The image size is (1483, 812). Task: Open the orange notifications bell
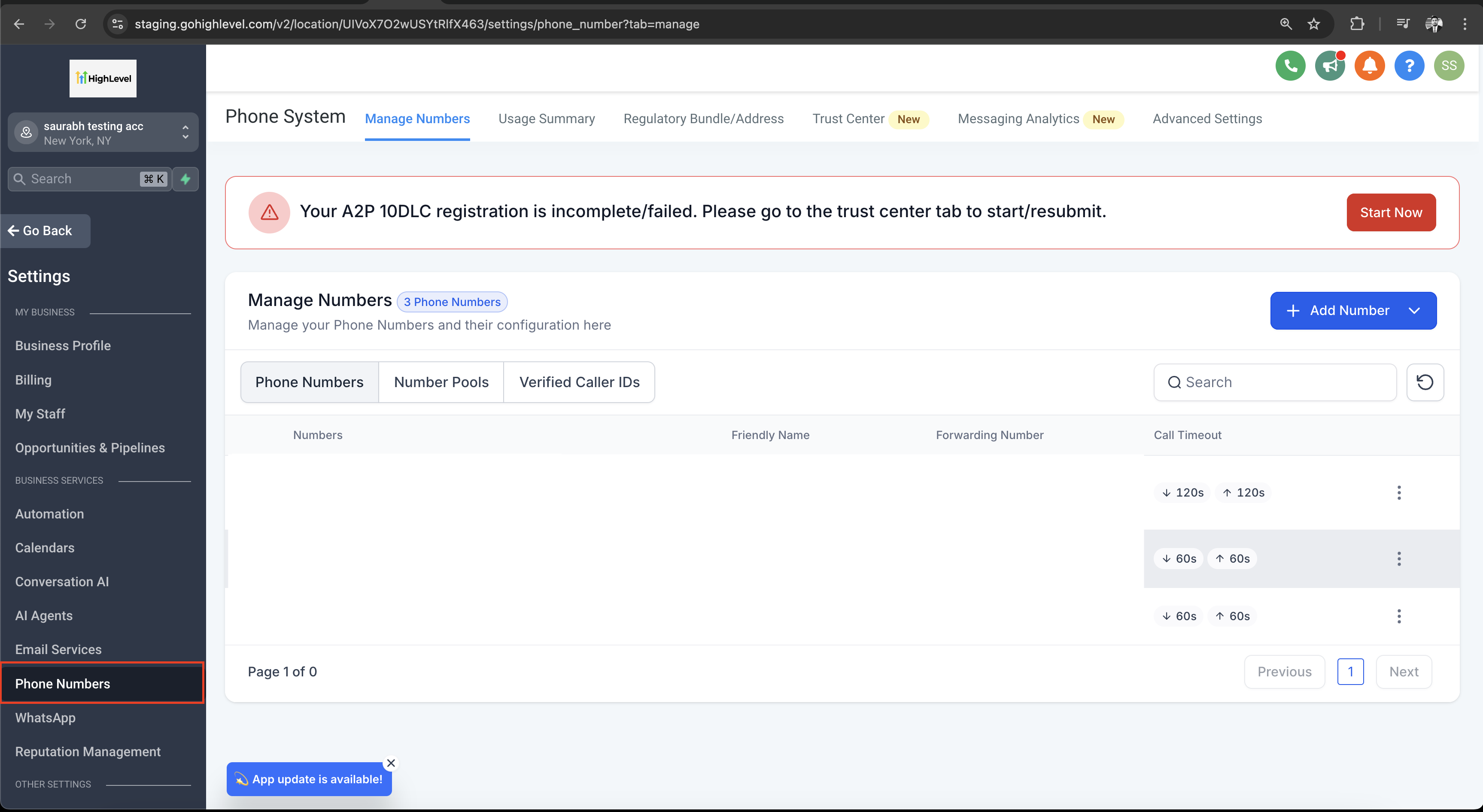1370,66
